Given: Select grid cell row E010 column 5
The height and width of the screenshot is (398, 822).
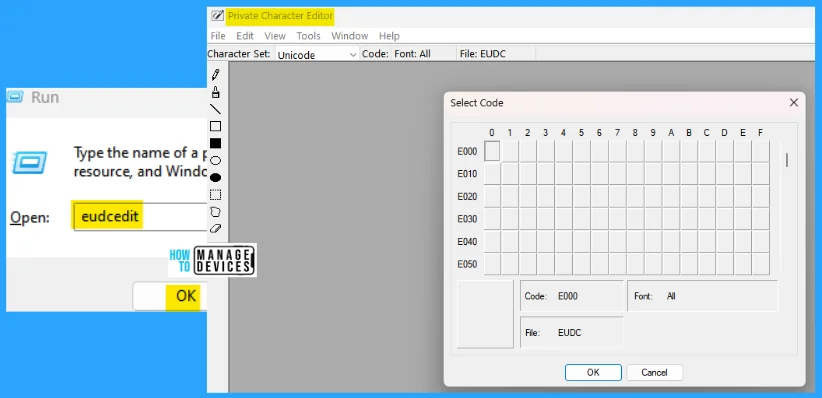Looking at the screenshot, I should pyautogui.click(x=581, y=174).
